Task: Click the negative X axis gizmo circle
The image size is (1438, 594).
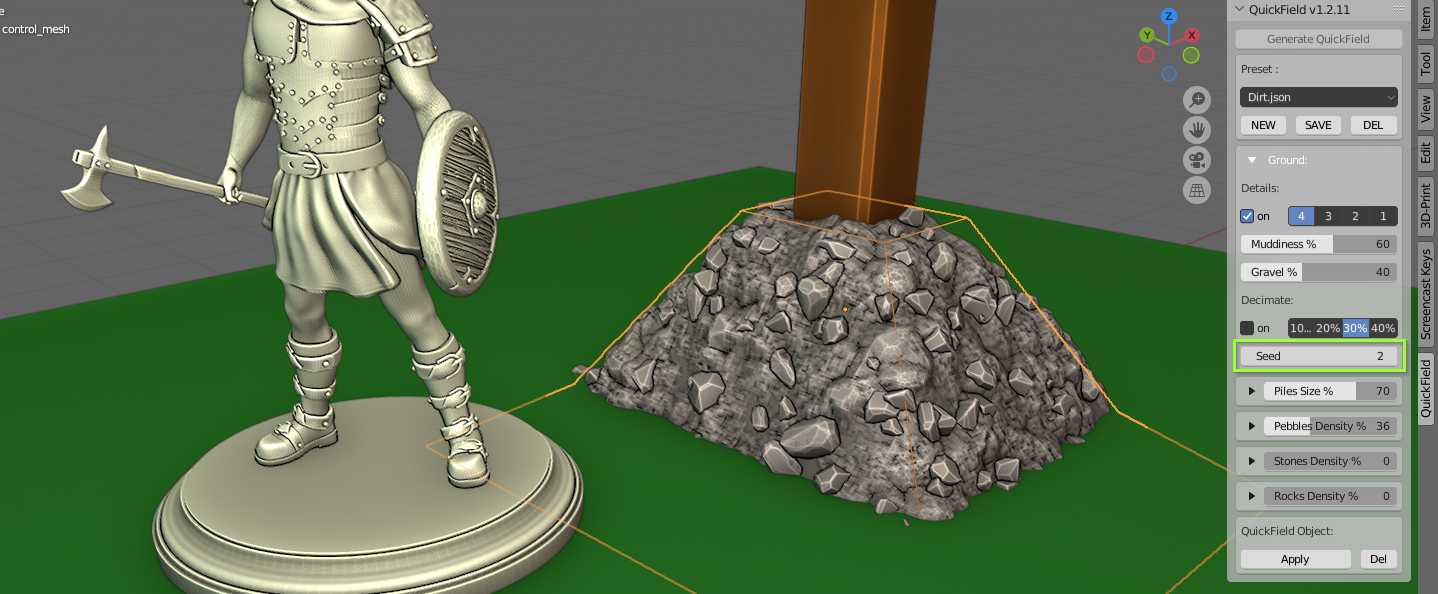Action: (x=1147, y=54)
